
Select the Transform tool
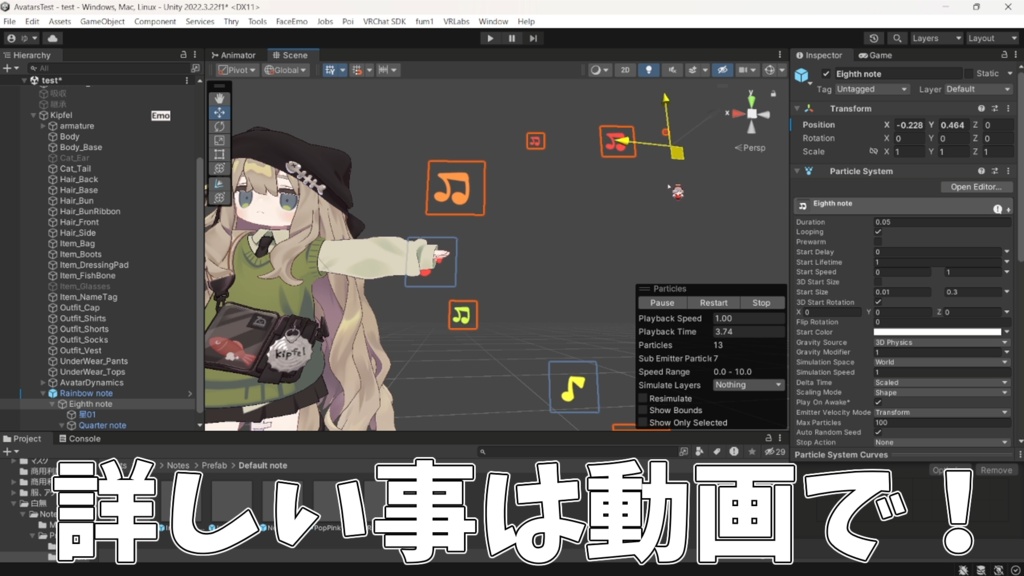pos(219,168)
